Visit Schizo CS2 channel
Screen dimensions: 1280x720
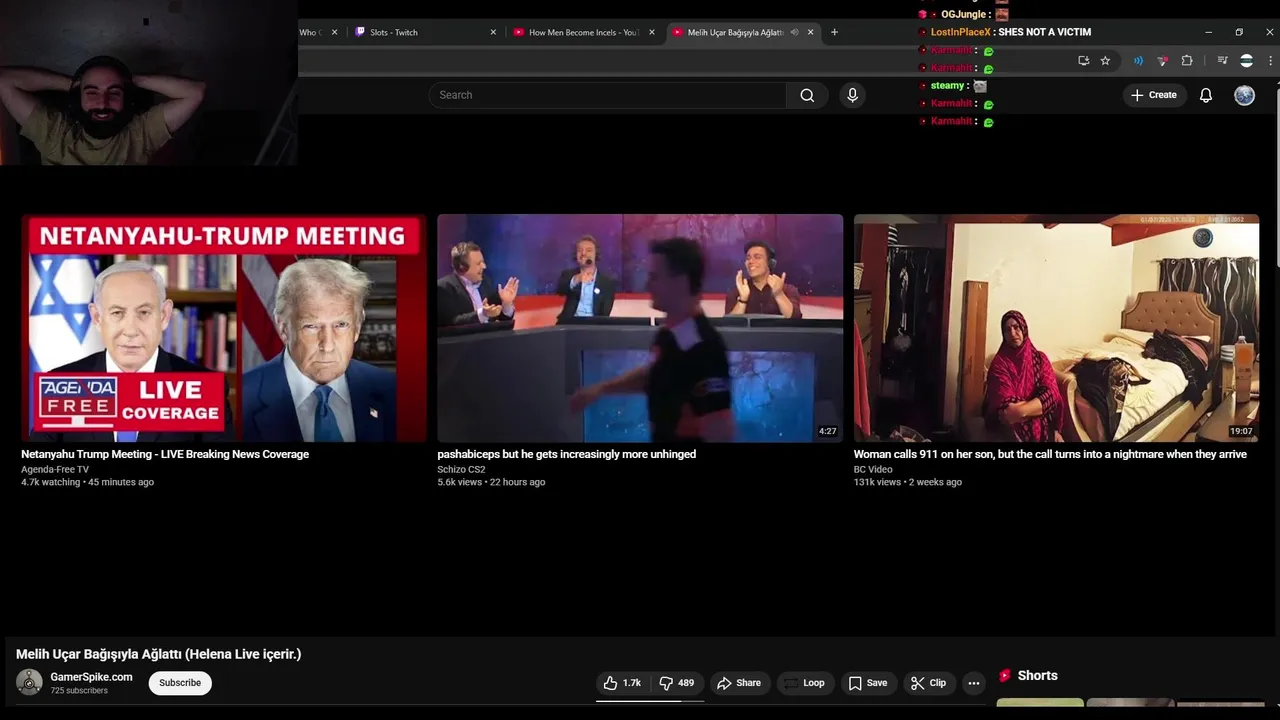[x=461, y=470]
